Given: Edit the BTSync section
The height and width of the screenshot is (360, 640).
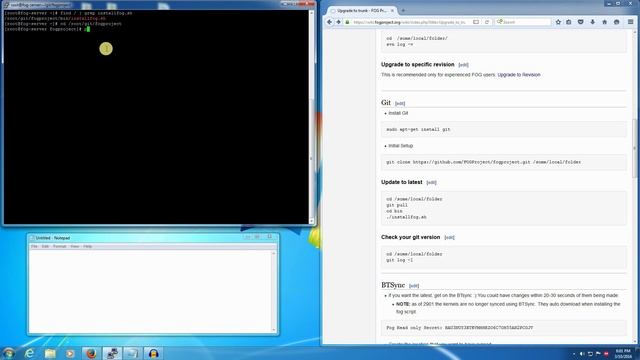Looking at the screenshot, I should (x=414, y=286).
